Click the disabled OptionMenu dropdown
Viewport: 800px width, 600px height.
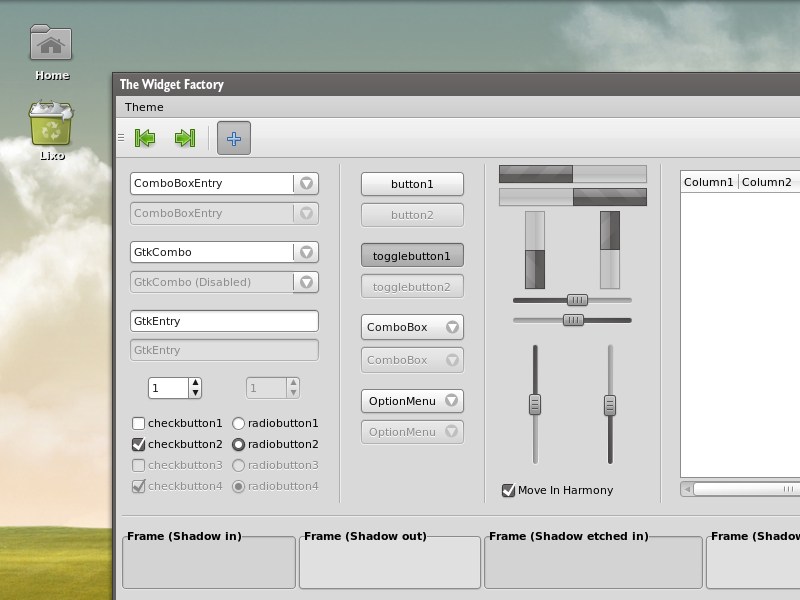click(412, 432)
